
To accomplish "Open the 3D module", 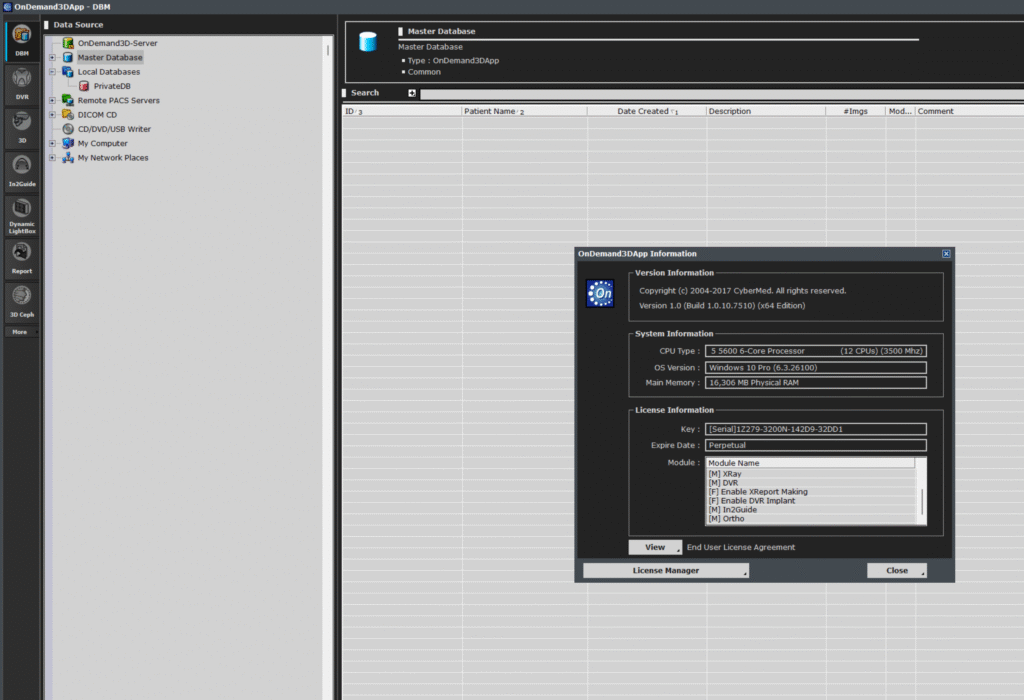I will 22,128.
